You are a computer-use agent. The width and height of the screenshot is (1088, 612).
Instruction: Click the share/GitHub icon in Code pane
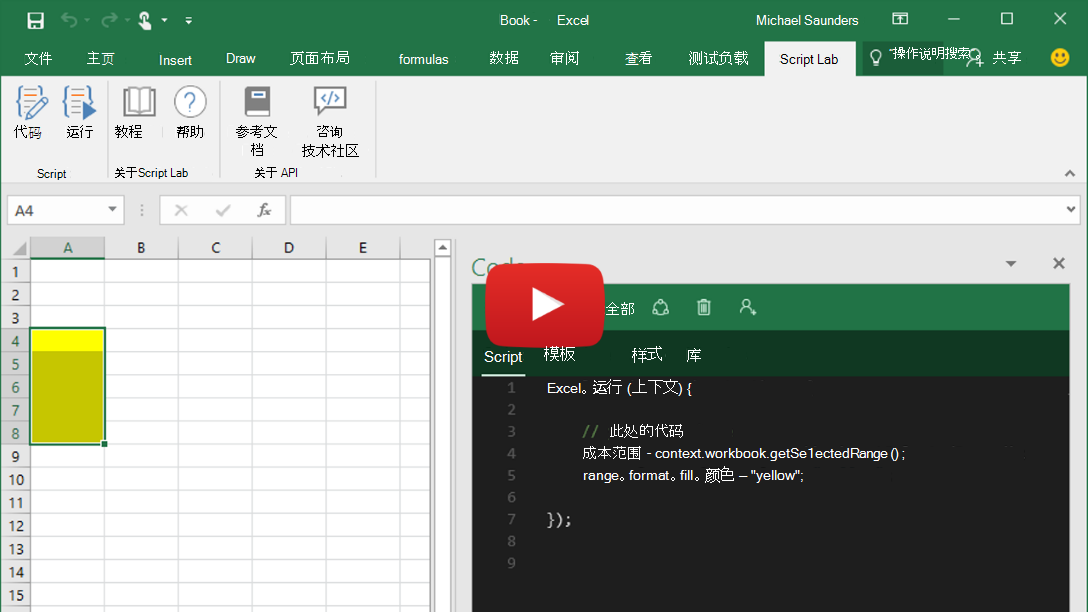tap(661, 307)
